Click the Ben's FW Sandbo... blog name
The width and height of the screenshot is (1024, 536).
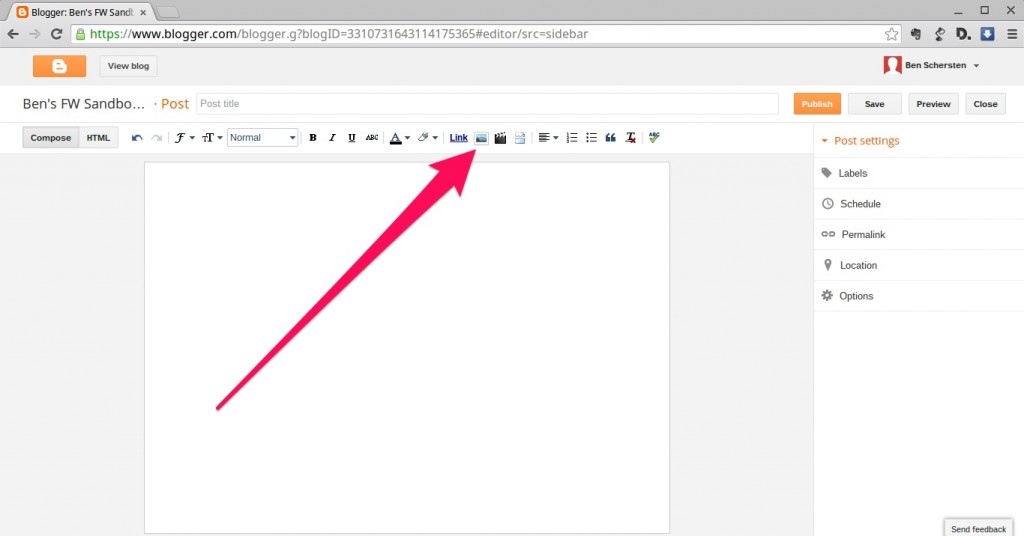84,104
